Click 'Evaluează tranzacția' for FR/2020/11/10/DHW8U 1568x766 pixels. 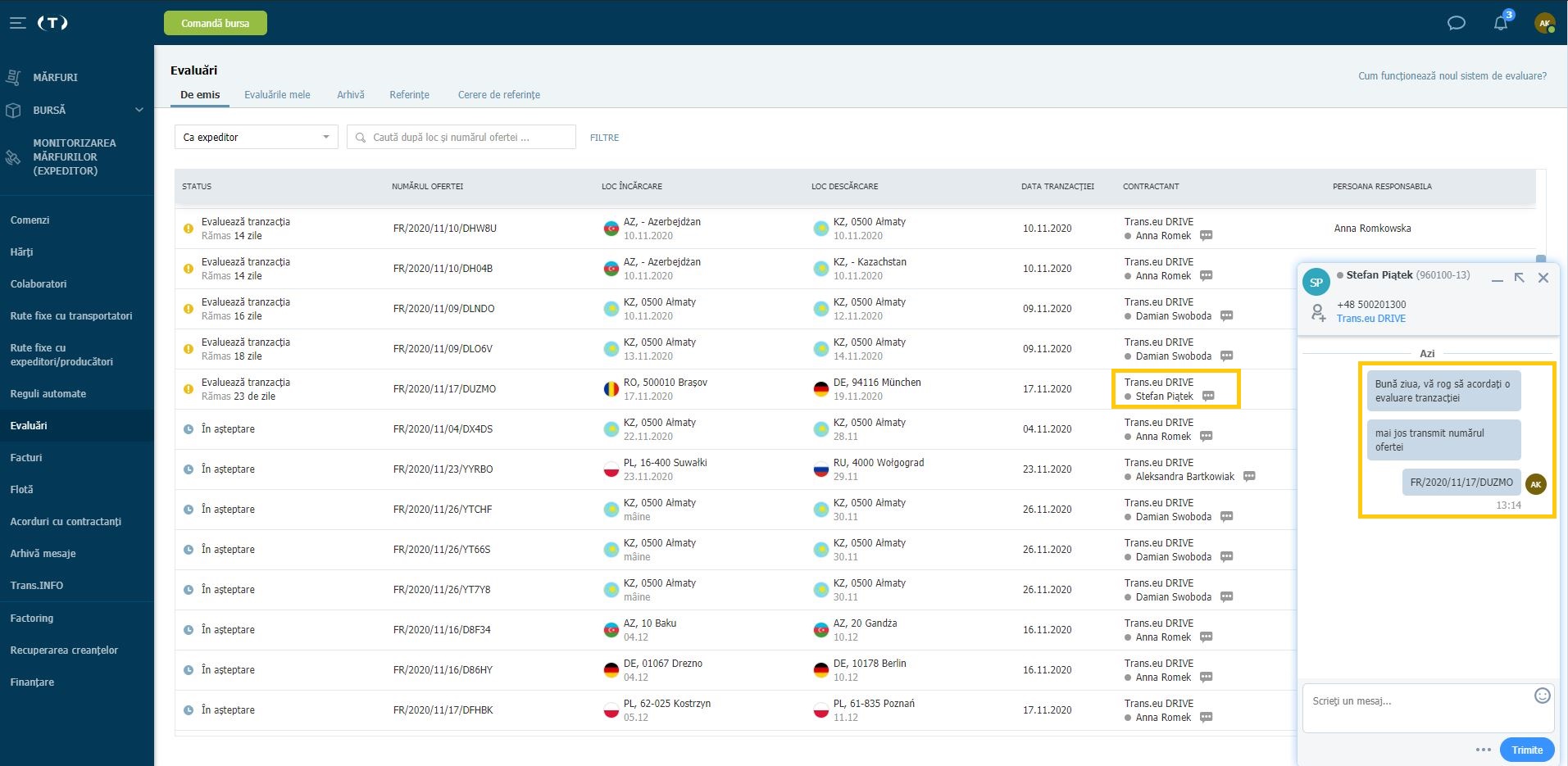pyautogui.click(x=246, y=222)
